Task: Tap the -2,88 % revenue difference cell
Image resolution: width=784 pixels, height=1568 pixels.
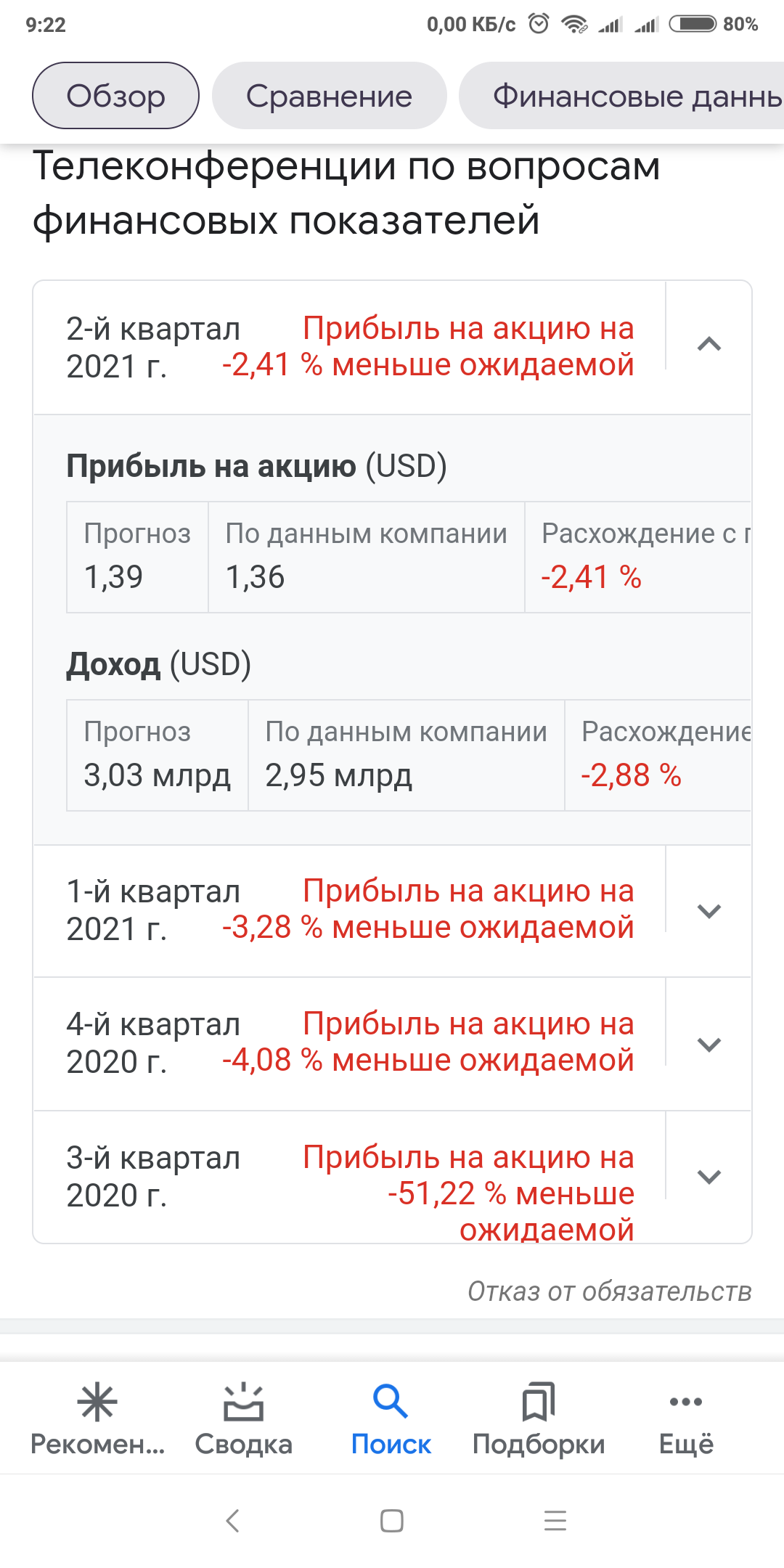Action: (631, 775)
